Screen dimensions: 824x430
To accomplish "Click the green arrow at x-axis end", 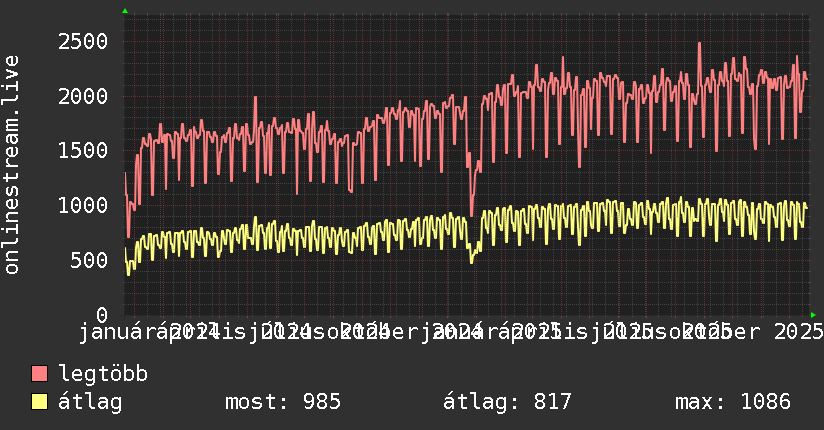I will pos(813,315).
